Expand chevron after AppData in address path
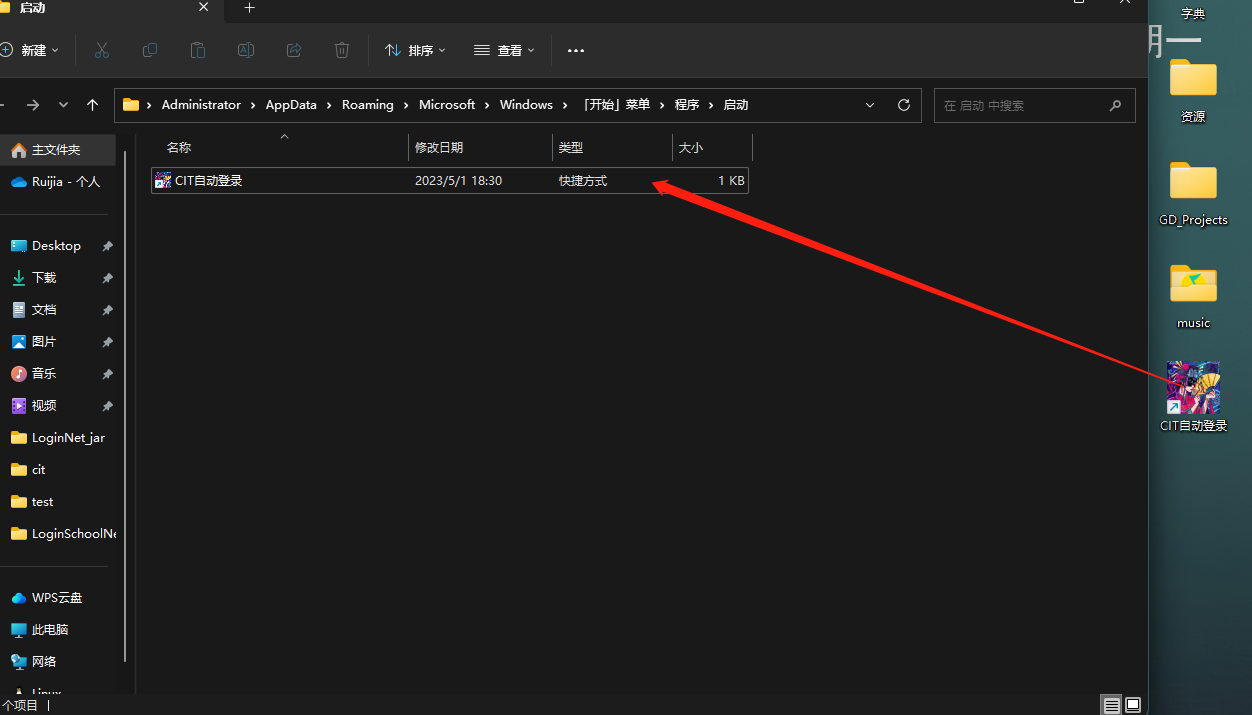Screen dimensions: 1252x715 tap(329, 105)
